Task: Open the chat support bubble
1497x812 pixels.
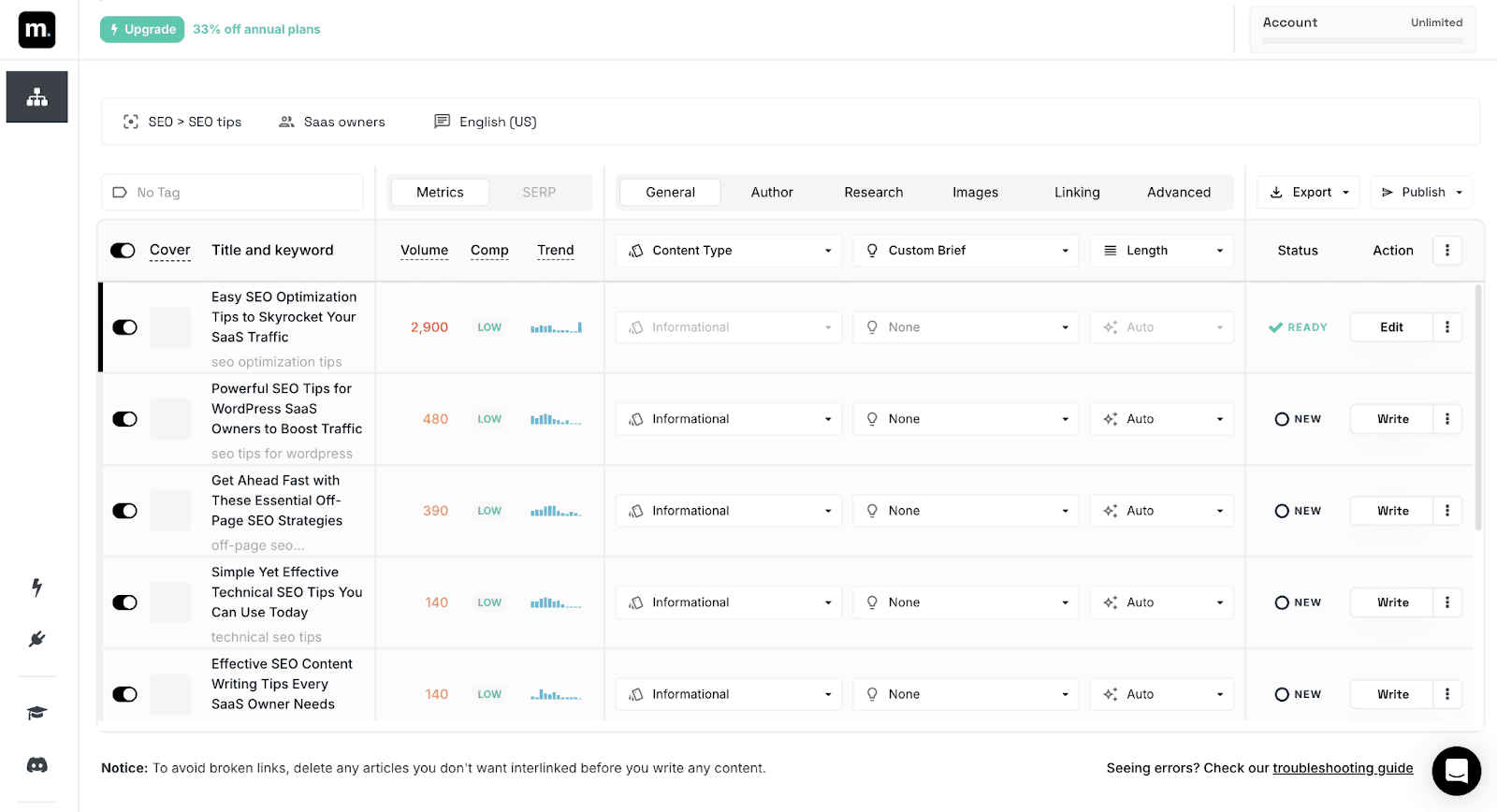Action: click(x=1456, y=770)
